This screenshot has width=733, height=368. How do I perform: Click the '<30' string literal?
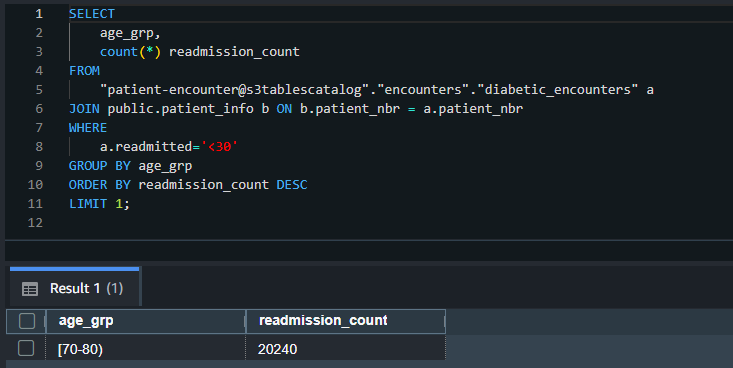click(219, 147)
